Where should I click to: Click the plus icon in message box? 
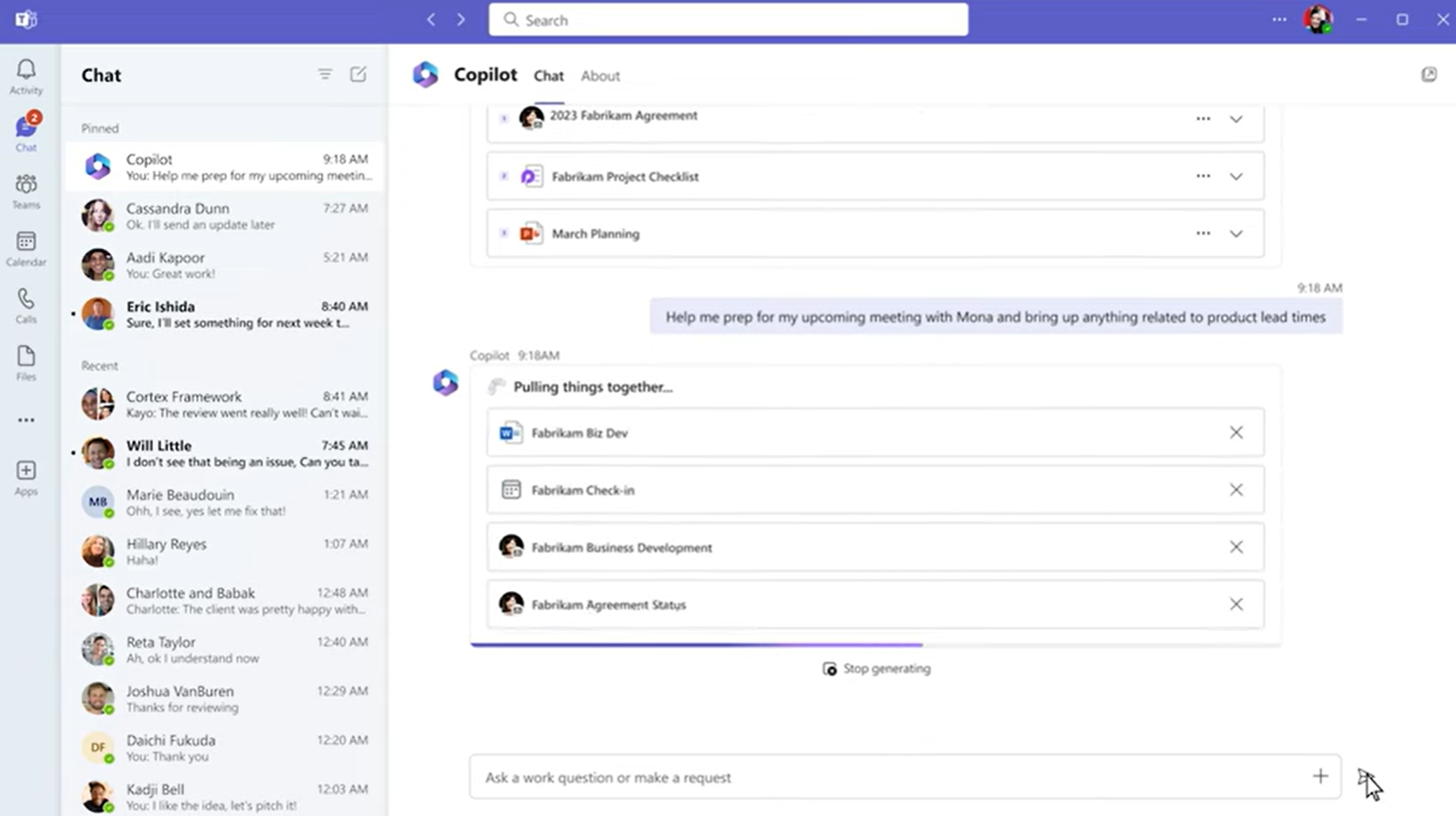[1320, 777]
